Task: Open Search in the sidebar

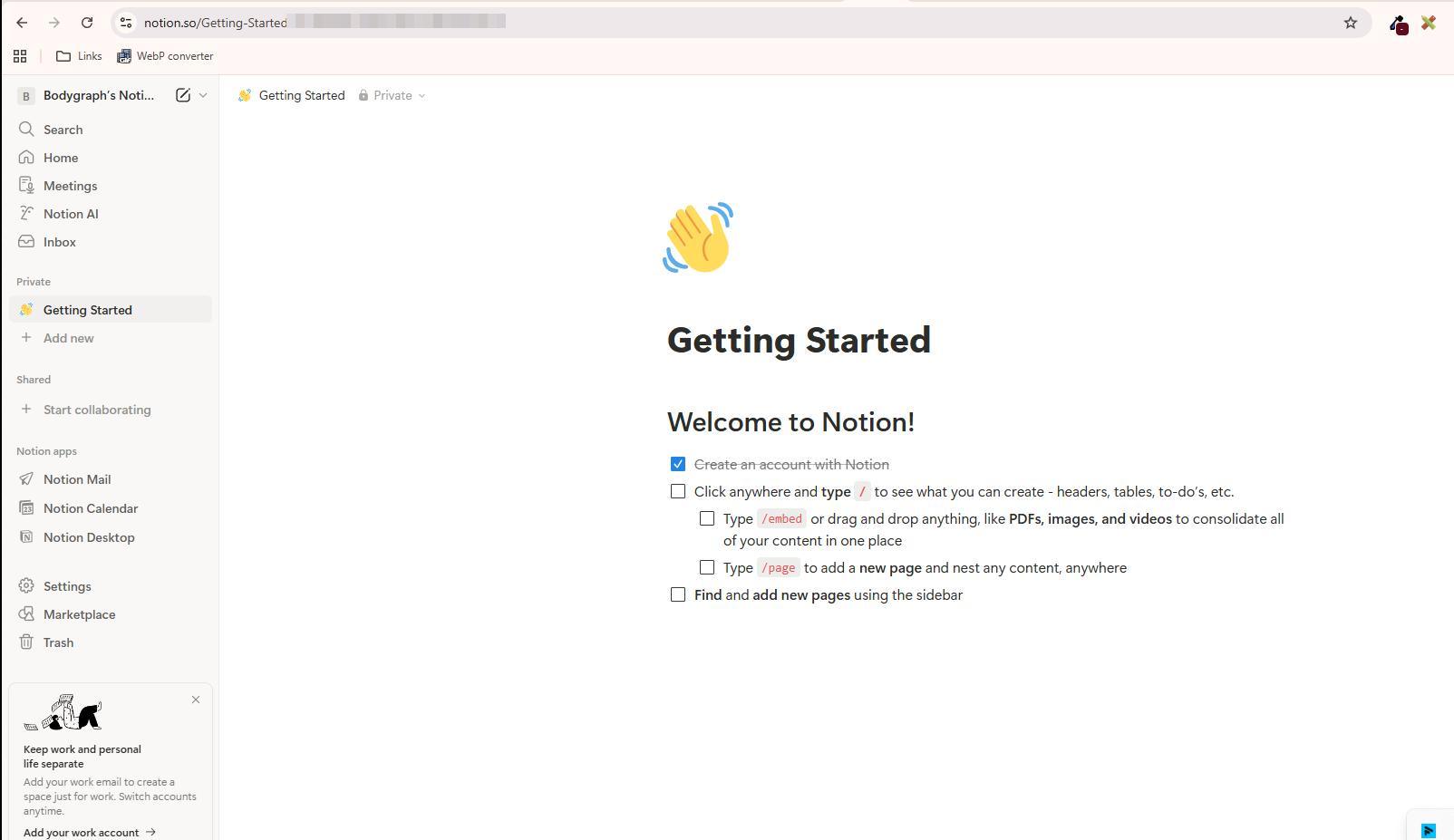Action: click(63, 130)
